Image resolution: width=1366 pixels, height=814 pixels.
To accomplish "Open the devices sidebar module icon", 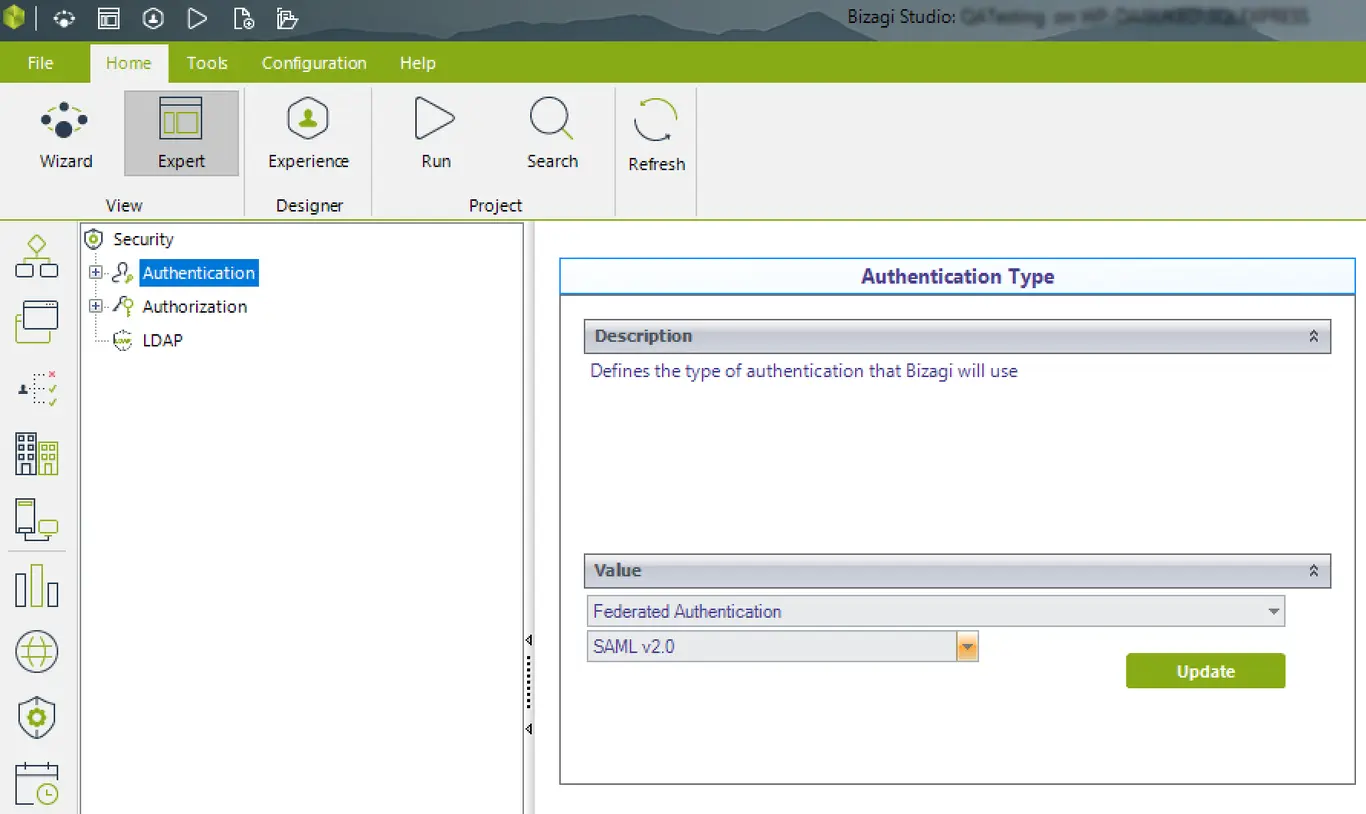I will (x=37, y=520).
